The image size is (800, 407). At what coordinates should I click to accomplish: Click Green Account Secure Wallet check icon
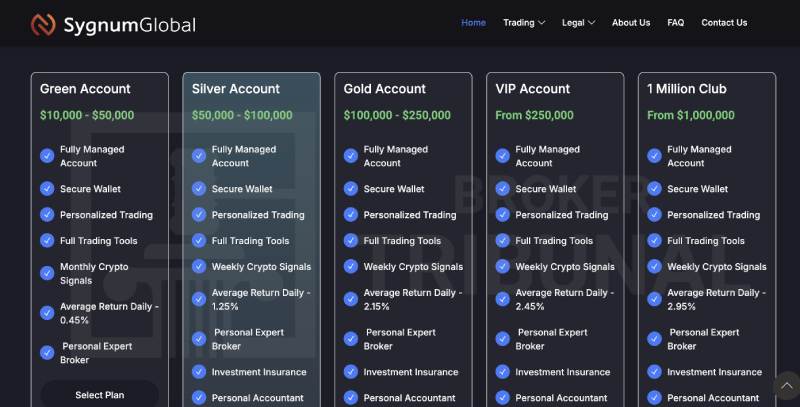[47, 189]
